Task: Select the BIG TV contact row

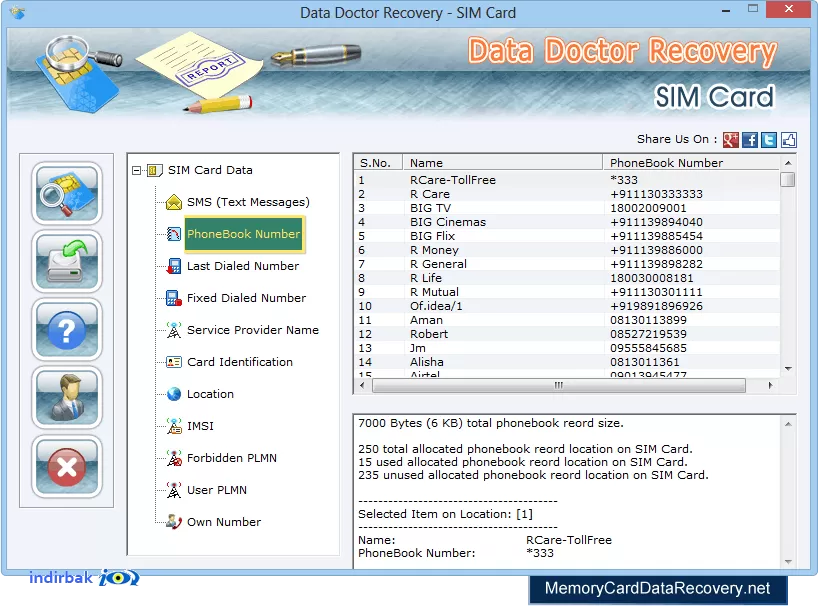Action: [567, 208]
